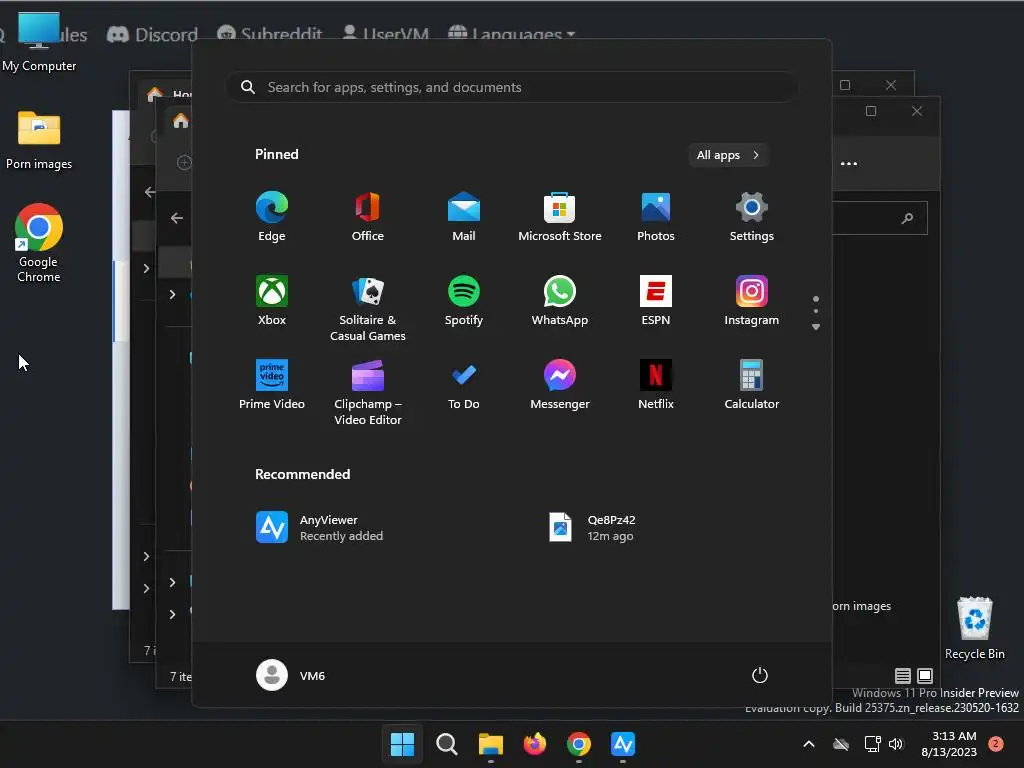Click the volume speaker tray icon

tap(896, 744)
